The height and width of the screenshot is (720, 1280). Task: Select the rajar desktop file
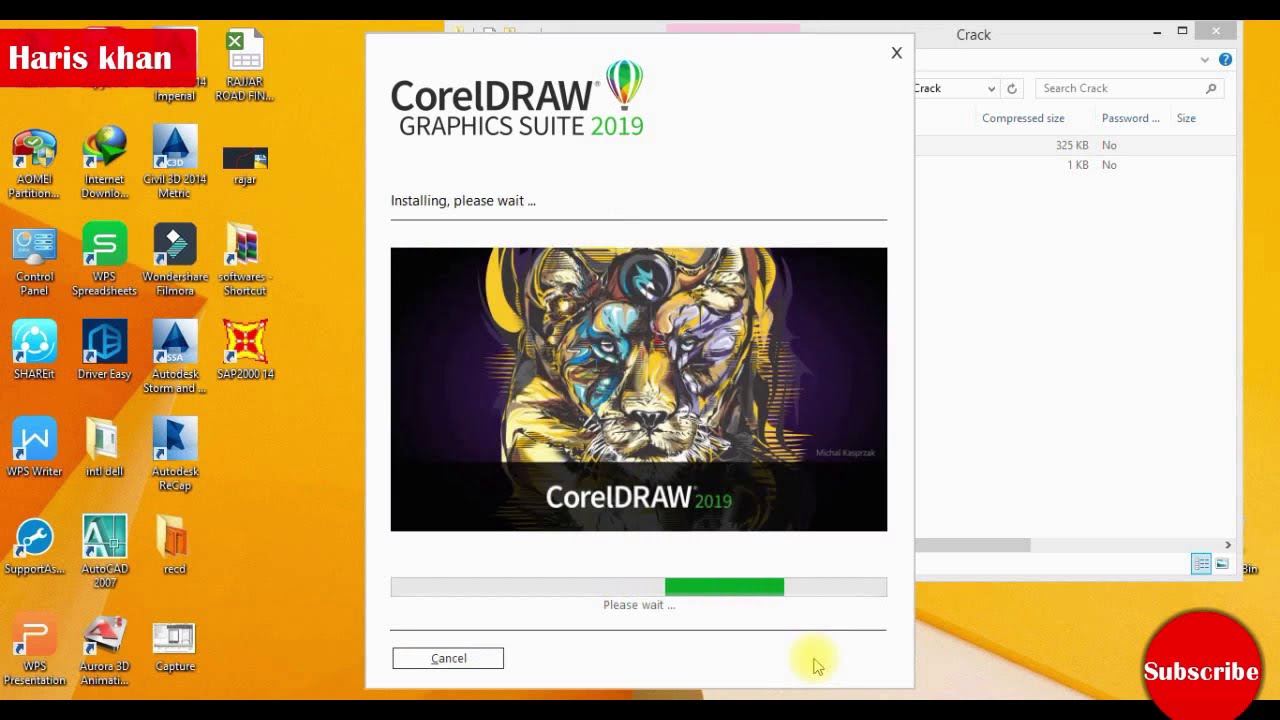pos(245,165)
